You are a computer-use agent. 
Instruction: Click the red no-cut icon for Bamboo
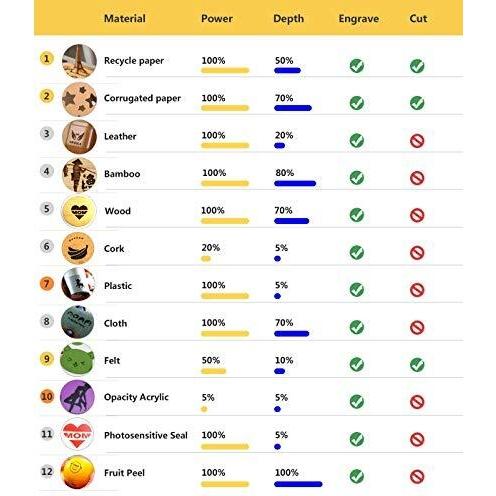pos(417,178)
